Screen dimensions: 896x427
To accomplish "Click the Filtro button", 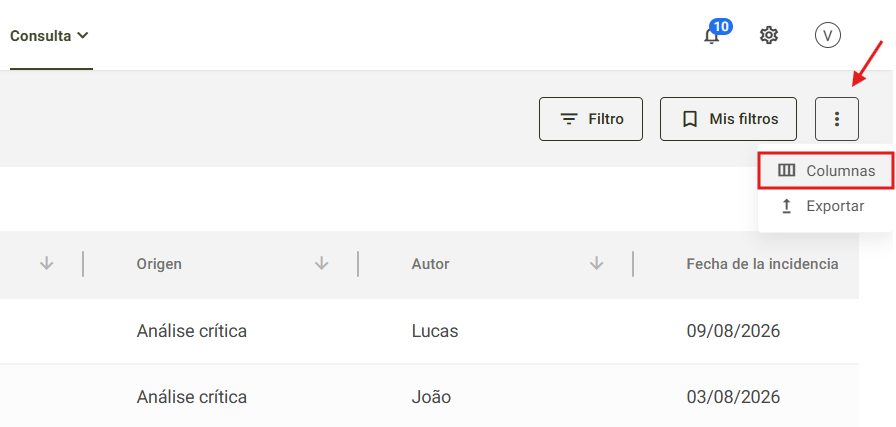I will coord(591,119).
